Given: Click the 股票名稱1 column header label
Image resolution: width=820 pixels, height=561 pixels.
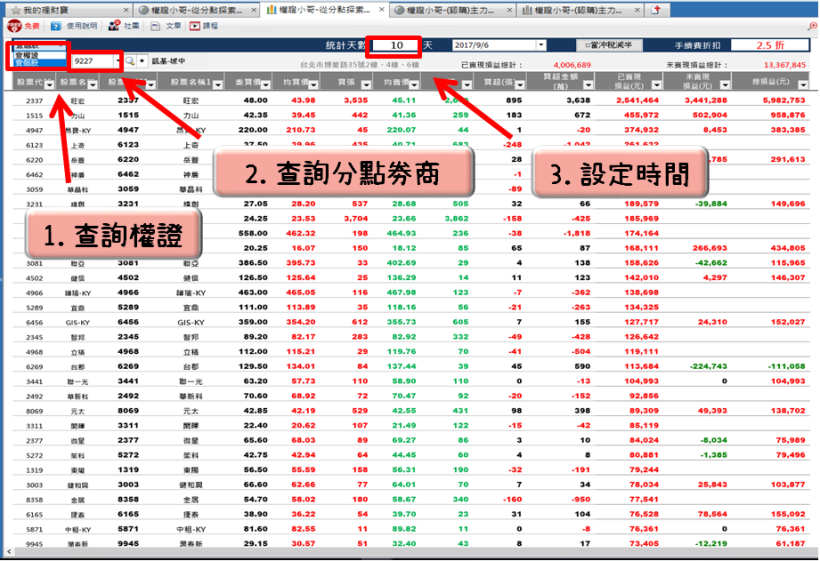Looking at the screenshot, I should coord(191,82).
